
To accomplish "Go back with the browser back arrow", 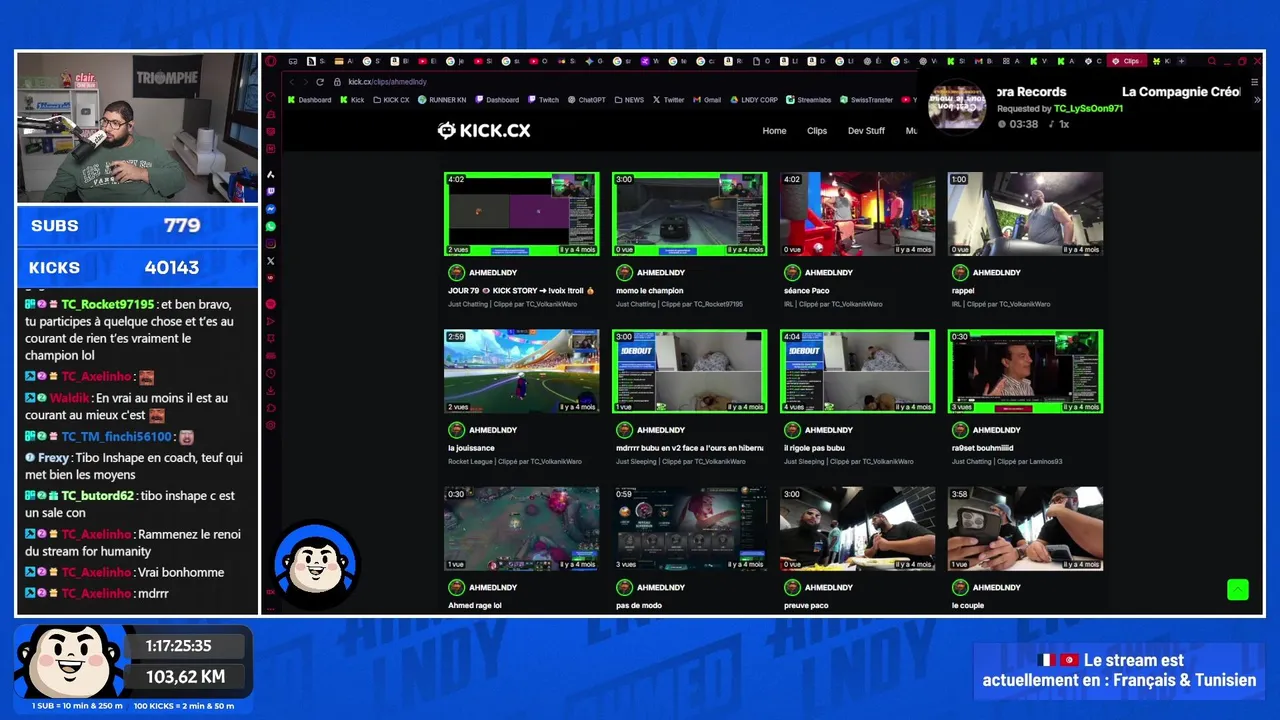I will pos(292,82).
